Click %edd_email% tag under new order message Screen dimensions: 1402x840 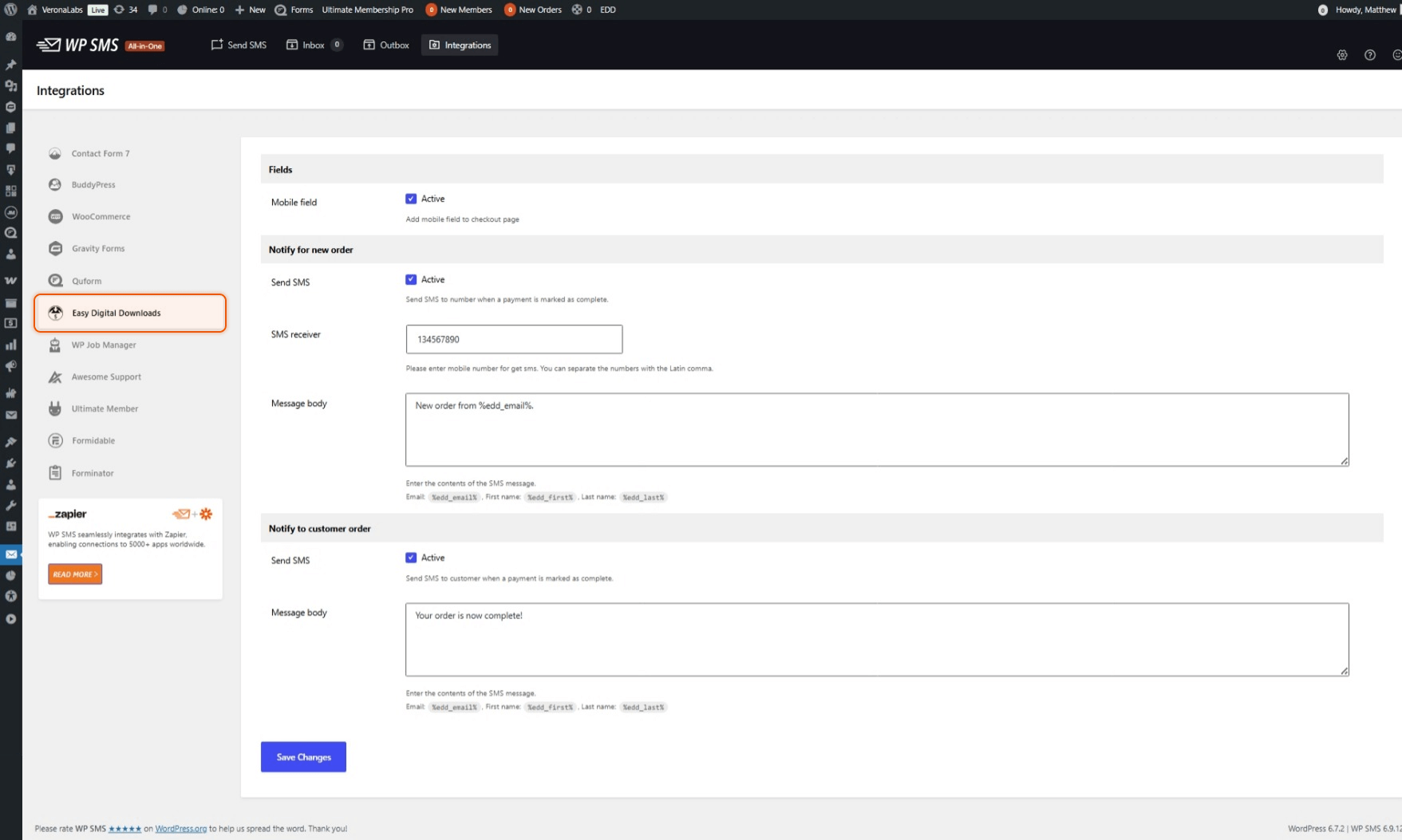454,497
